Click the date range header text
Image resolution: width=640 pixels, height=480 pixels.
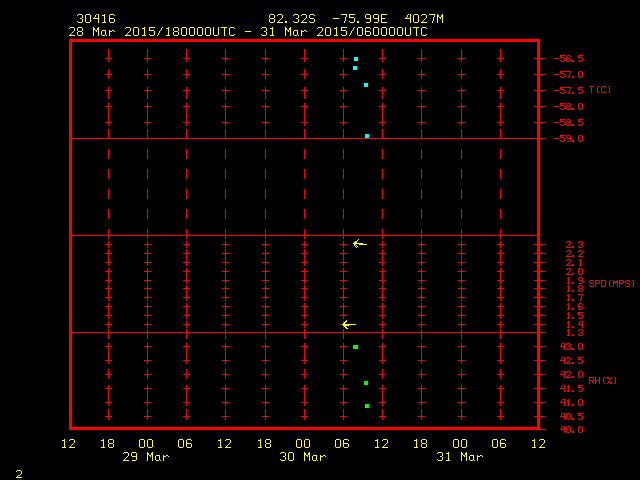point(248,32)
